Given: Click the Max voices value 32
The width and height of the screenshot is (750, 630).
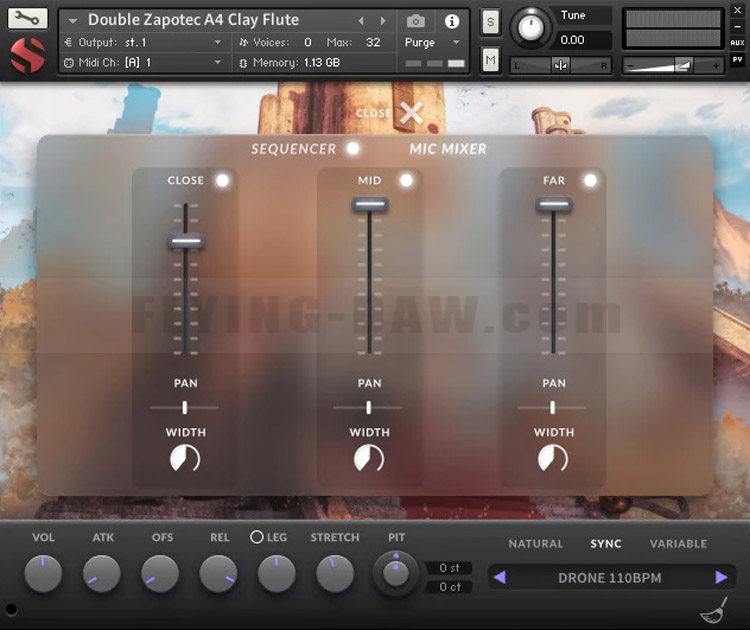Looking at the screenshot, I should (373, 43).
